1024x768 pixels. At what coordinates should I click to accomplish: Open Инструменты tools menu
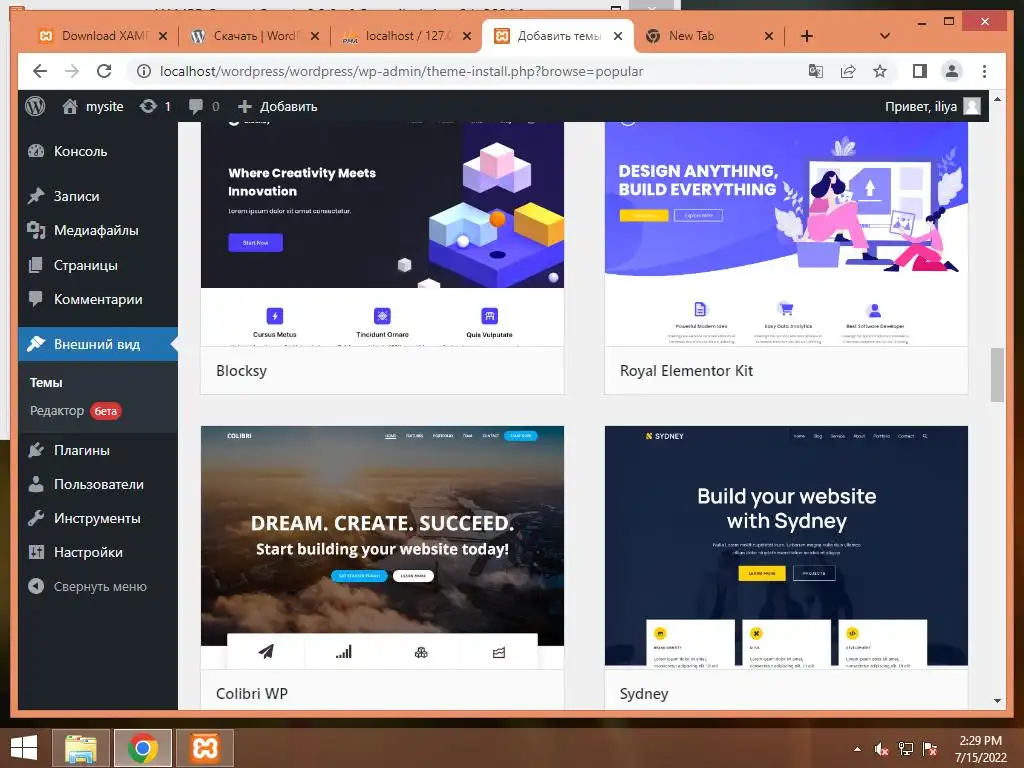pyautogui.click(x=98, y=518)
